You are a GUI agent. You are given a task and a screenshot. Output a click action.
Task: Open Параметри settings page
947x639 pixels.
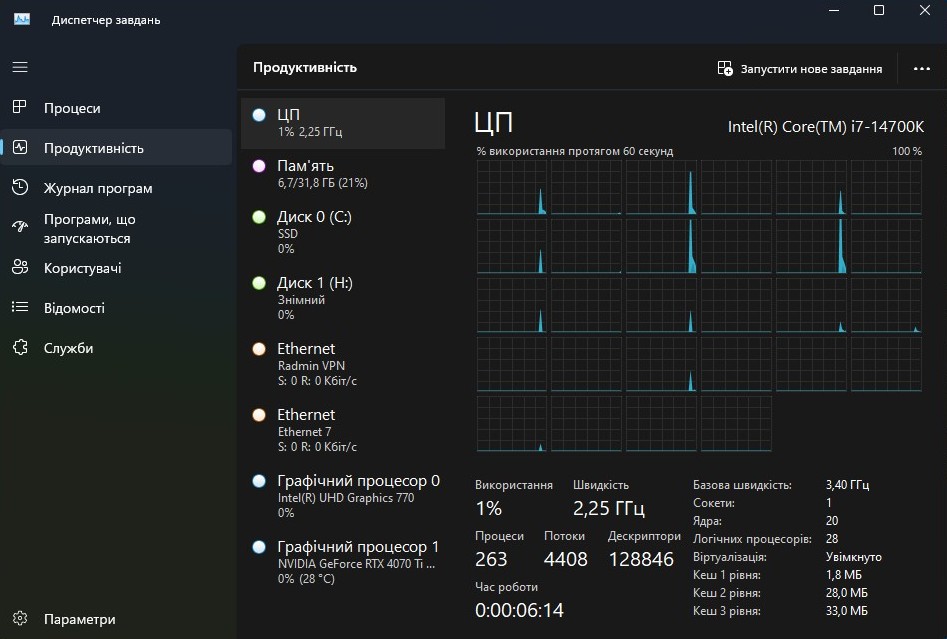(116, 618)
